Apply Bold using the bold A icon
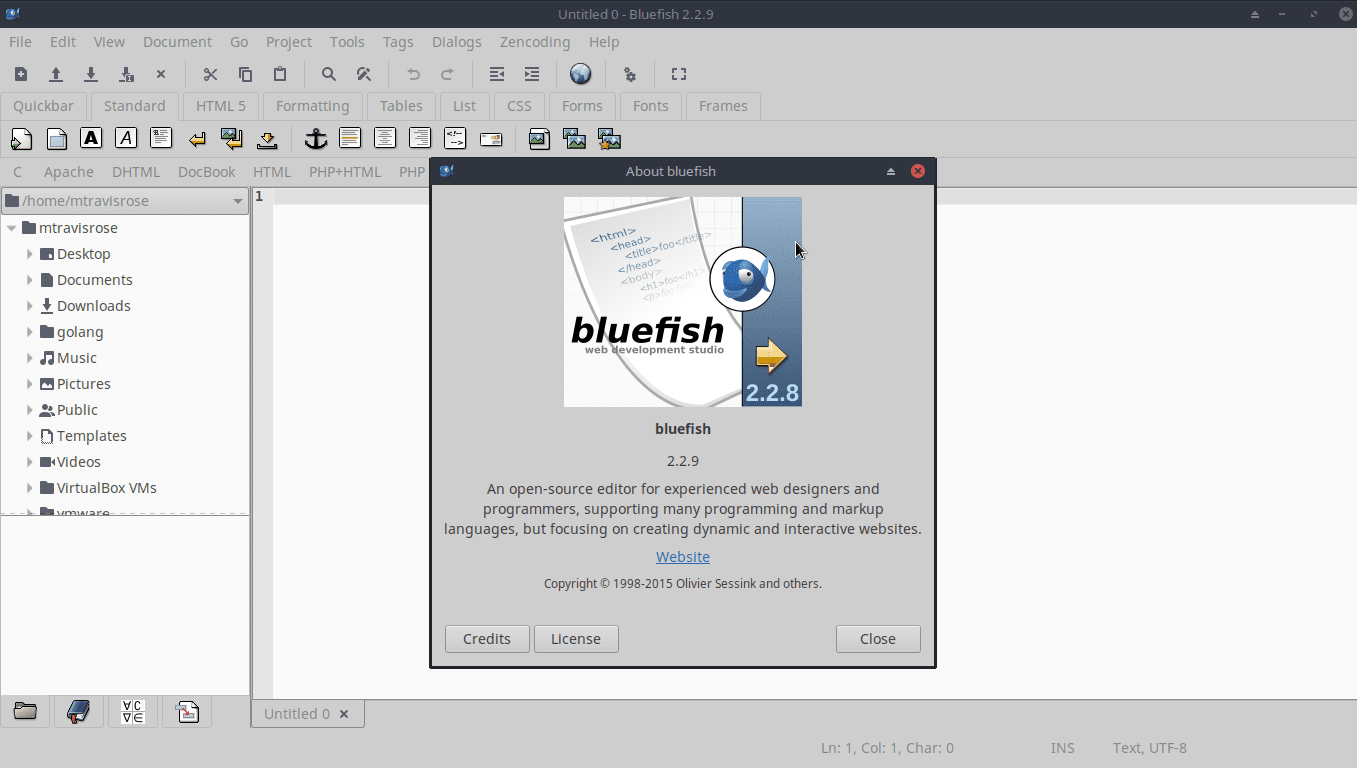1357x768 pixels. pyautogui.click(x=91, y=138)
